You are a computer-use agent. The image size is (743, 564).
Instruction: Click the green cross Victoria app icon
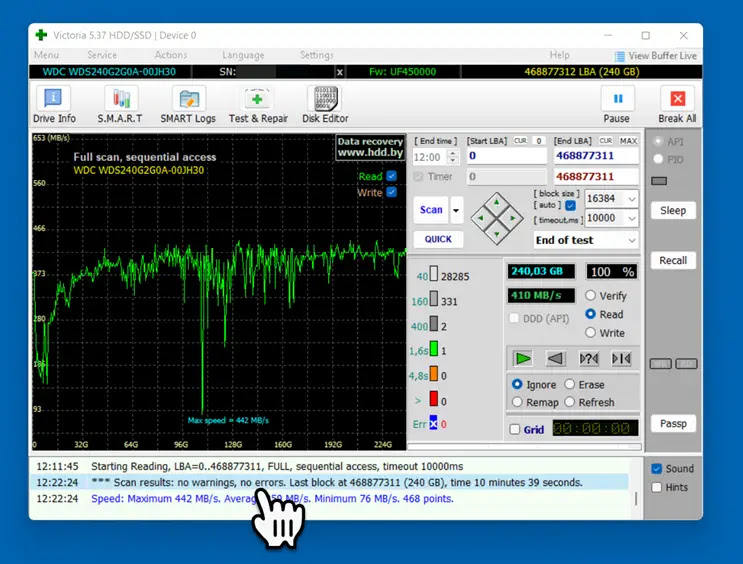(x=41, y=35)
